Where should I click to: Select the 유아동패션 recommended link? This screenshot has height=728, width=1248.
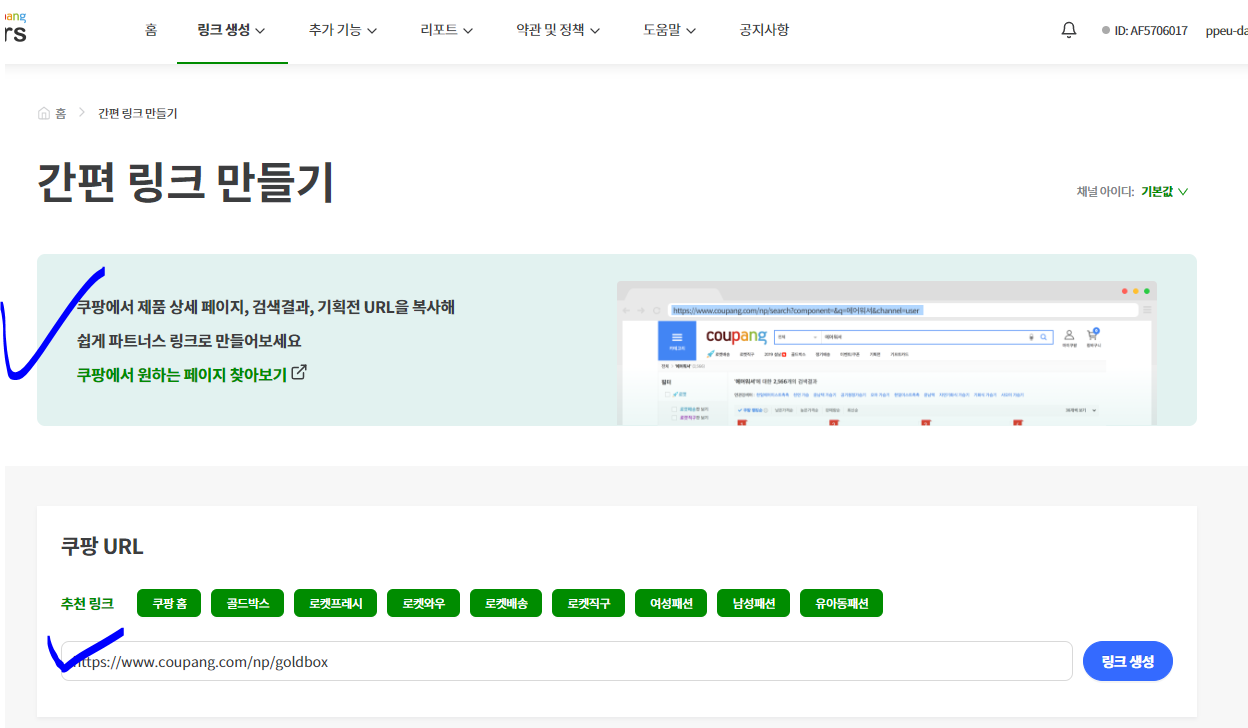tap(841, 603)
